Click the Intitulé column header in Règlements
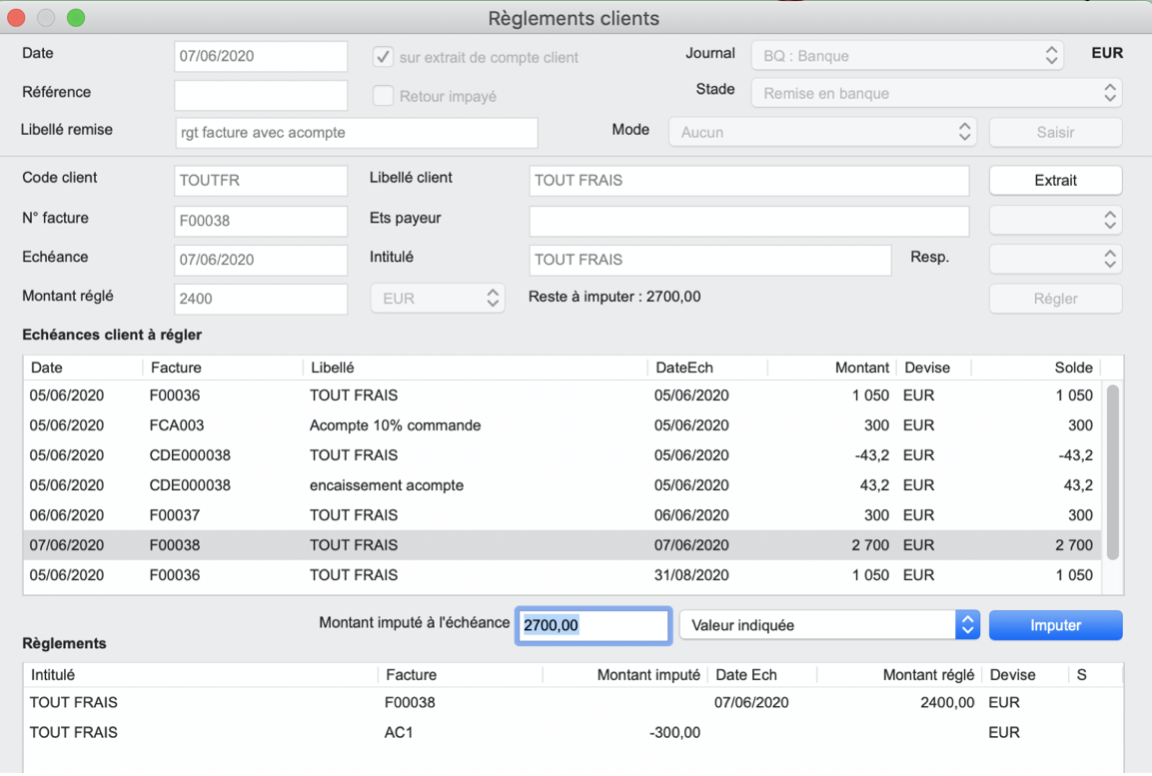Viewport: 1152px width, 776px height. [x=201, y=675]
